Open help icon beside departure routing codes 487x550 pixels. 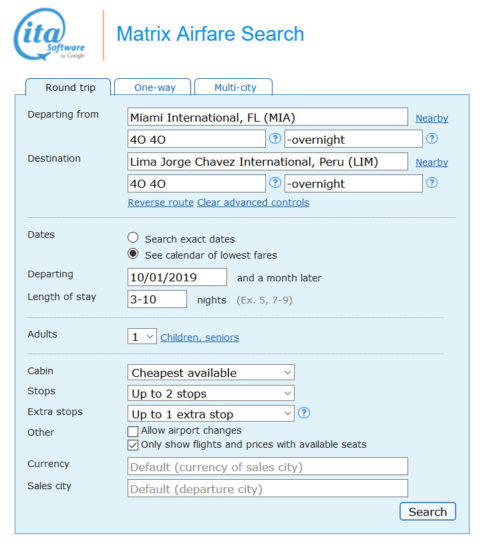(x=275, y=139)
